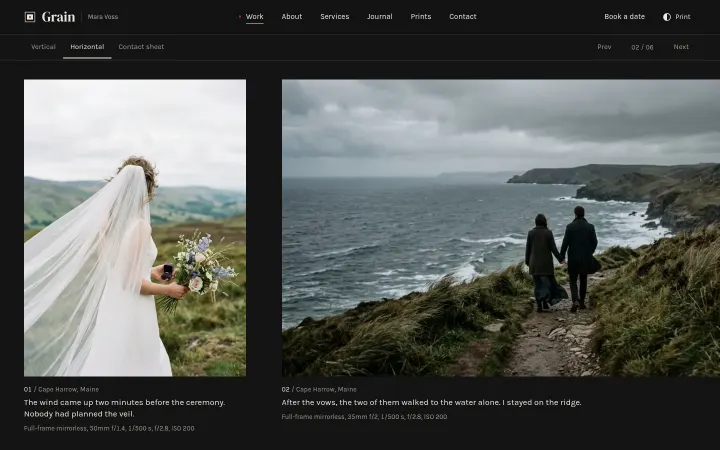Click the Book a date link
Screen dimensions: 720x450
[624, 17]
